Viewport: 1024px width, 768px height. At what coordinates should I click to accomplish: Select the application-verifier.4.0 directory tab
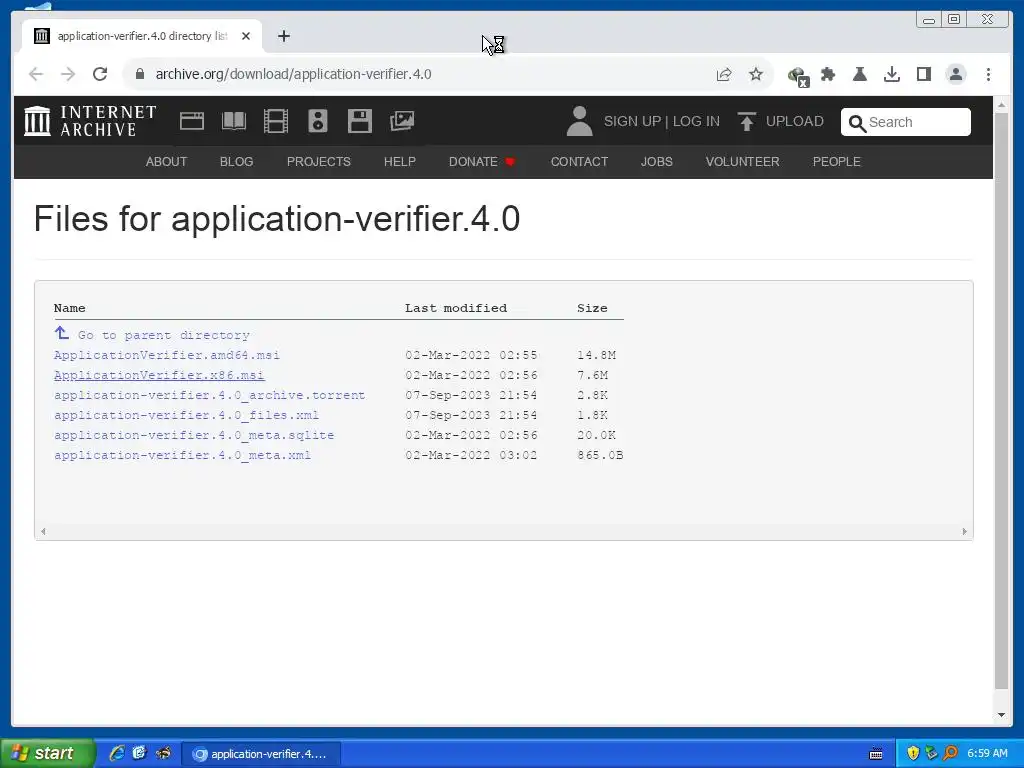click(142, 36)
